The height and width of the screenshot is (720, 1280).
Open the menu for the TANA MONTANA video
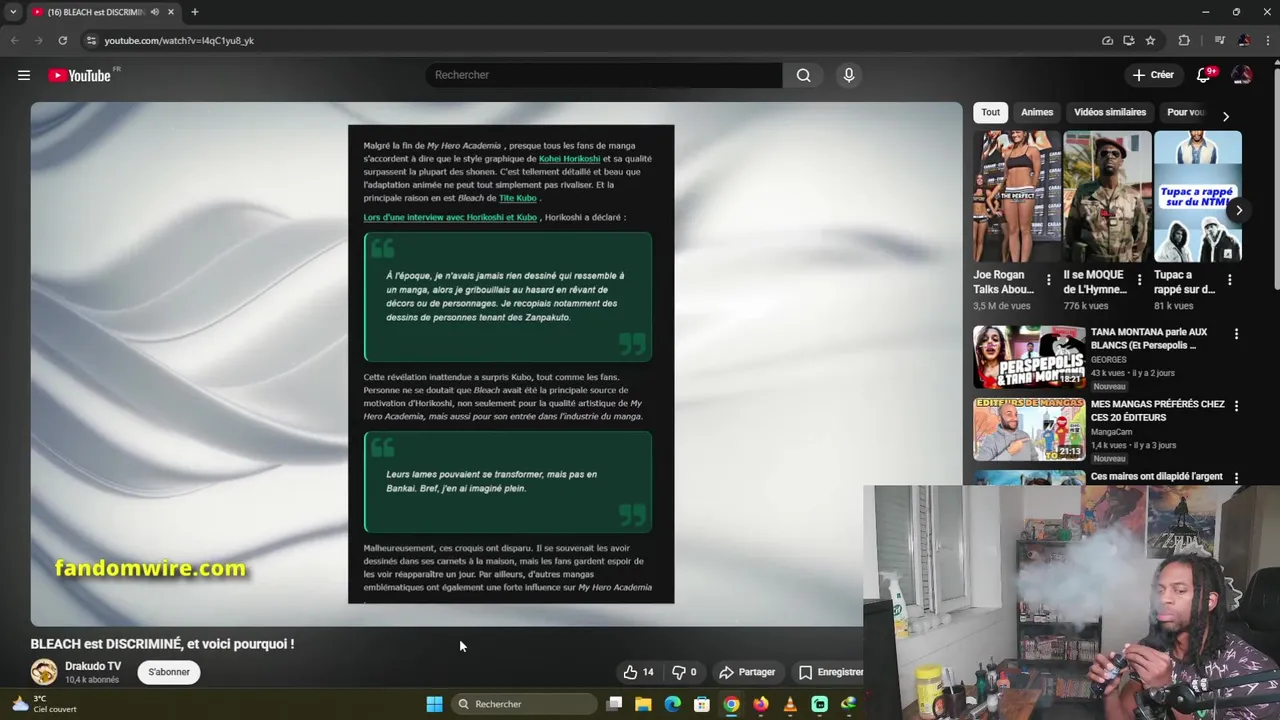click(x=1236, y=334)
